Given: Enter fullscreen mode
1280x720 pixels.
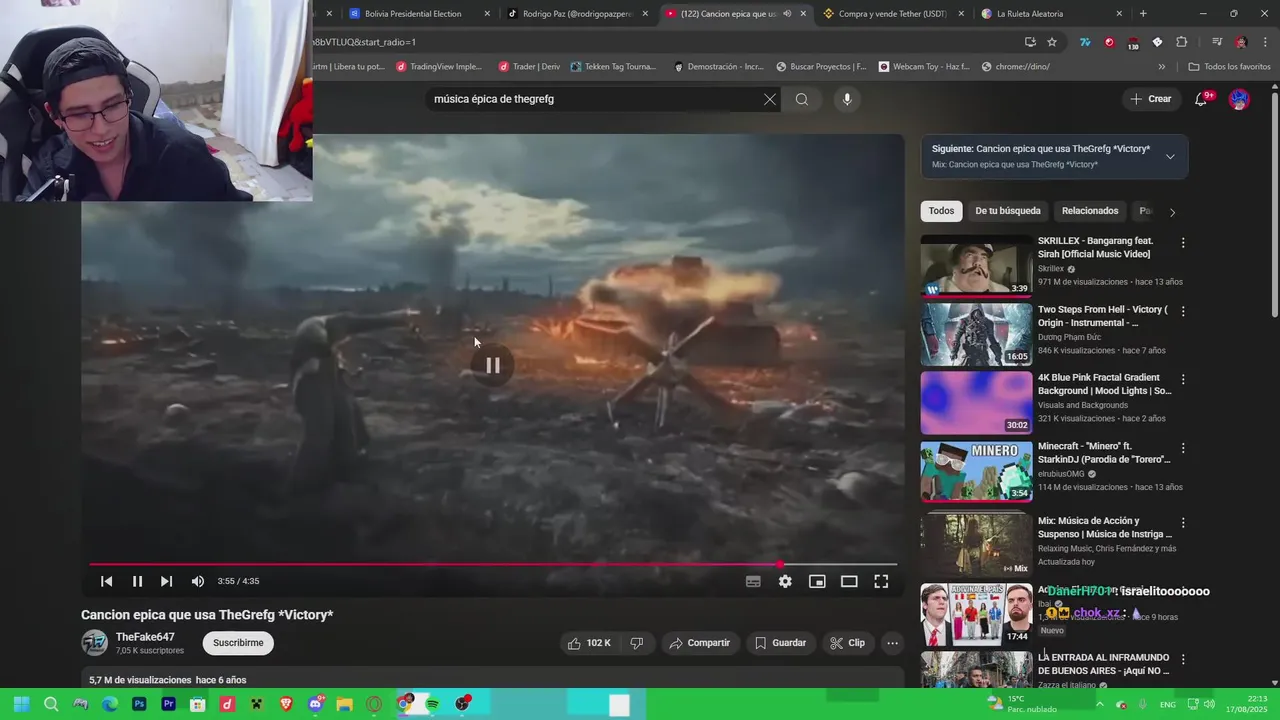Looking at the screenshot, I should tap(881, 581).
